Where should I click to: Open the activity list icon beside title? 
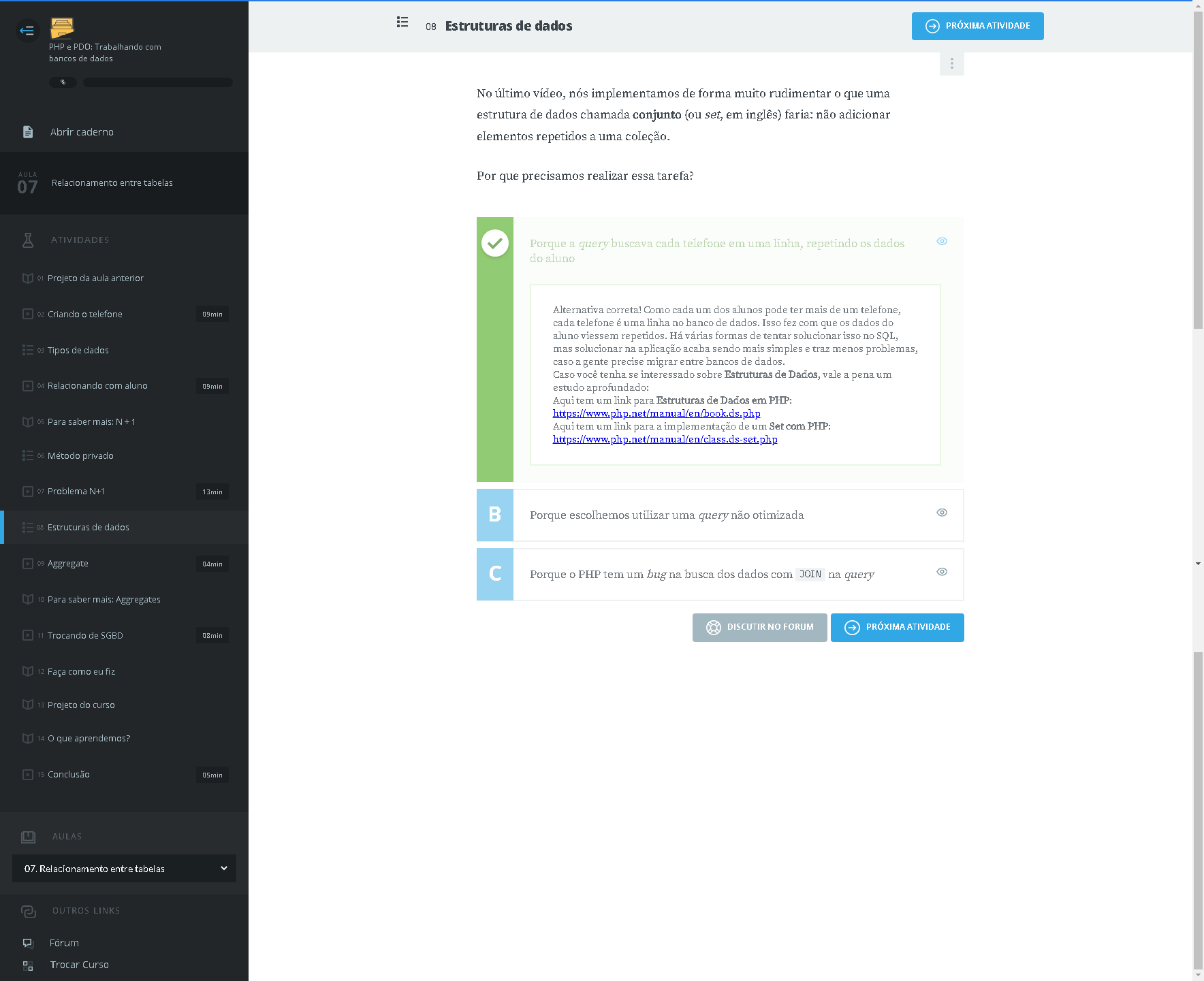(402, 22)
